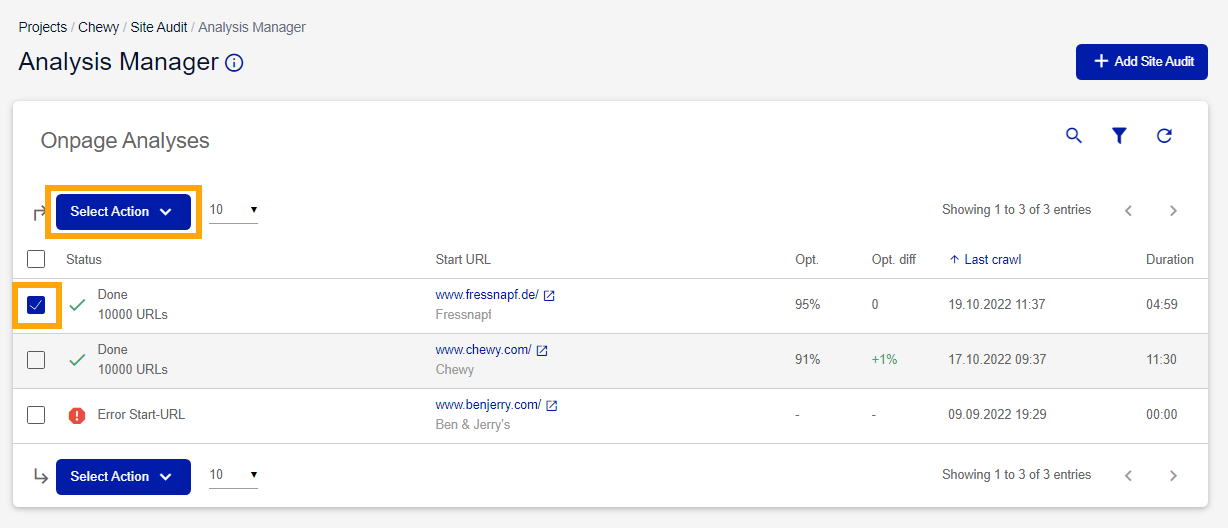Click the green checkmark on Fressnapf row
Image resolution: width=1228 pixels, height=528 pixels.
point(77,305)
